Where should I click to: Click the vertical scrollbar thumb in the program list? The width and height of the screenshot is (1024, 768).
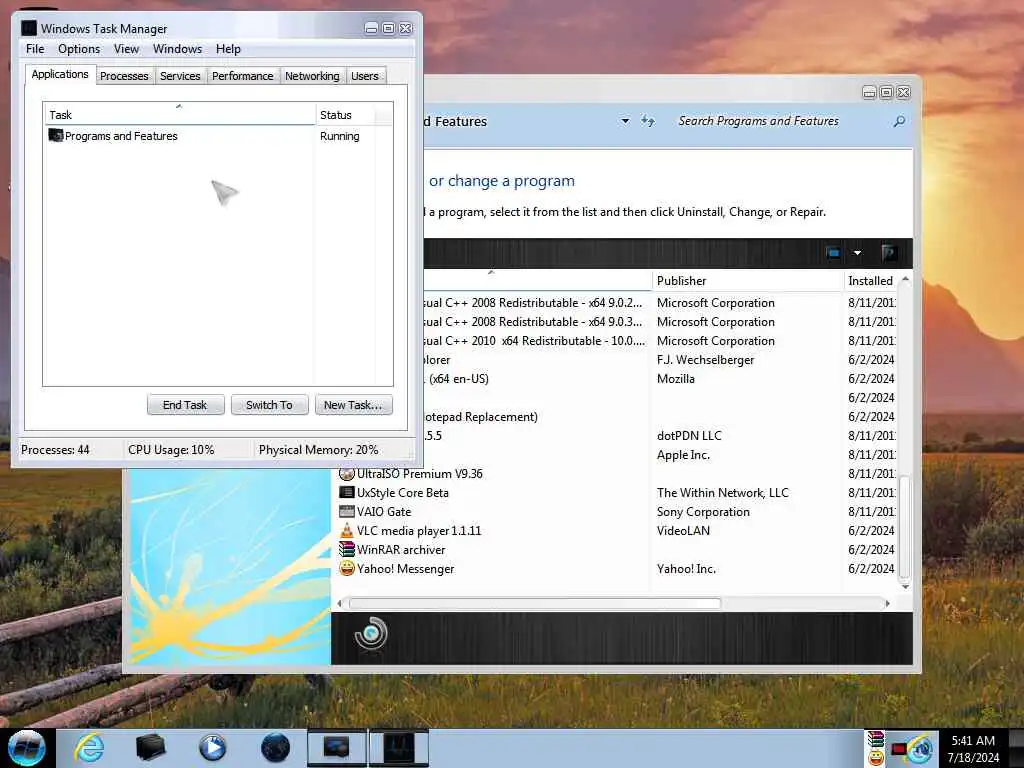tap(904, 528)
